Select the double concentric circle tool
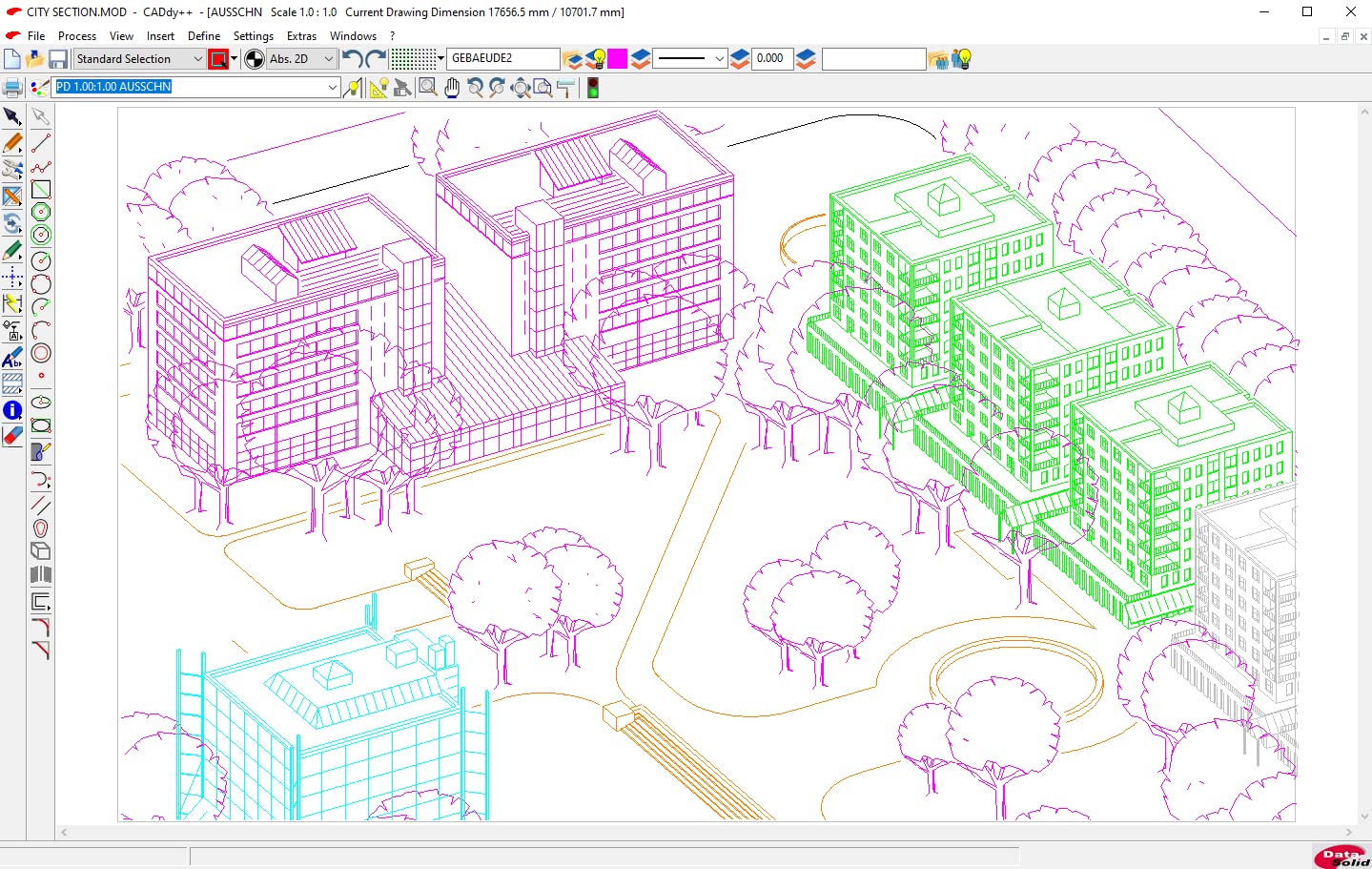The height and width of the screenshot is (869, 1372). (x=41, y=353)
